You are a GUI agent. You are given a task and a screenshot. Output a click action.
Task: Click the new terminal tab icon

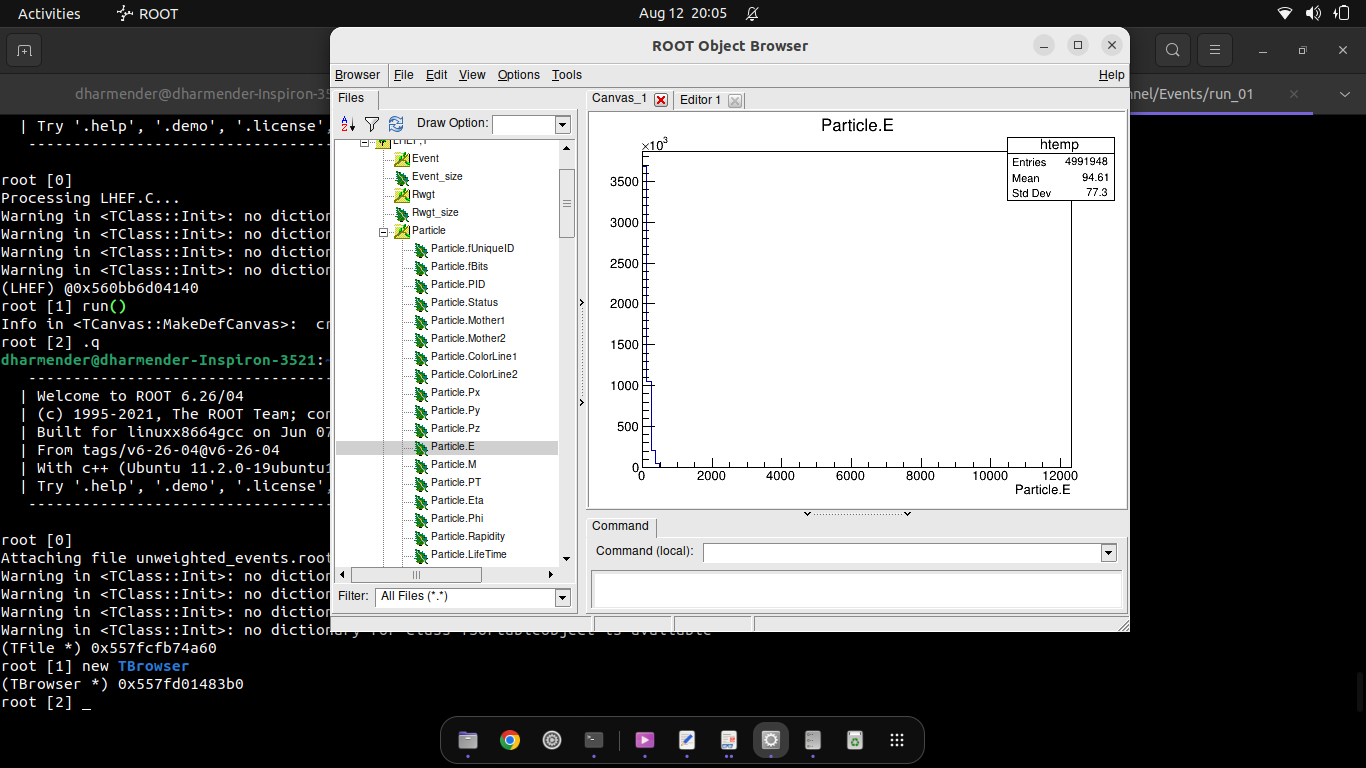[24, 50]
